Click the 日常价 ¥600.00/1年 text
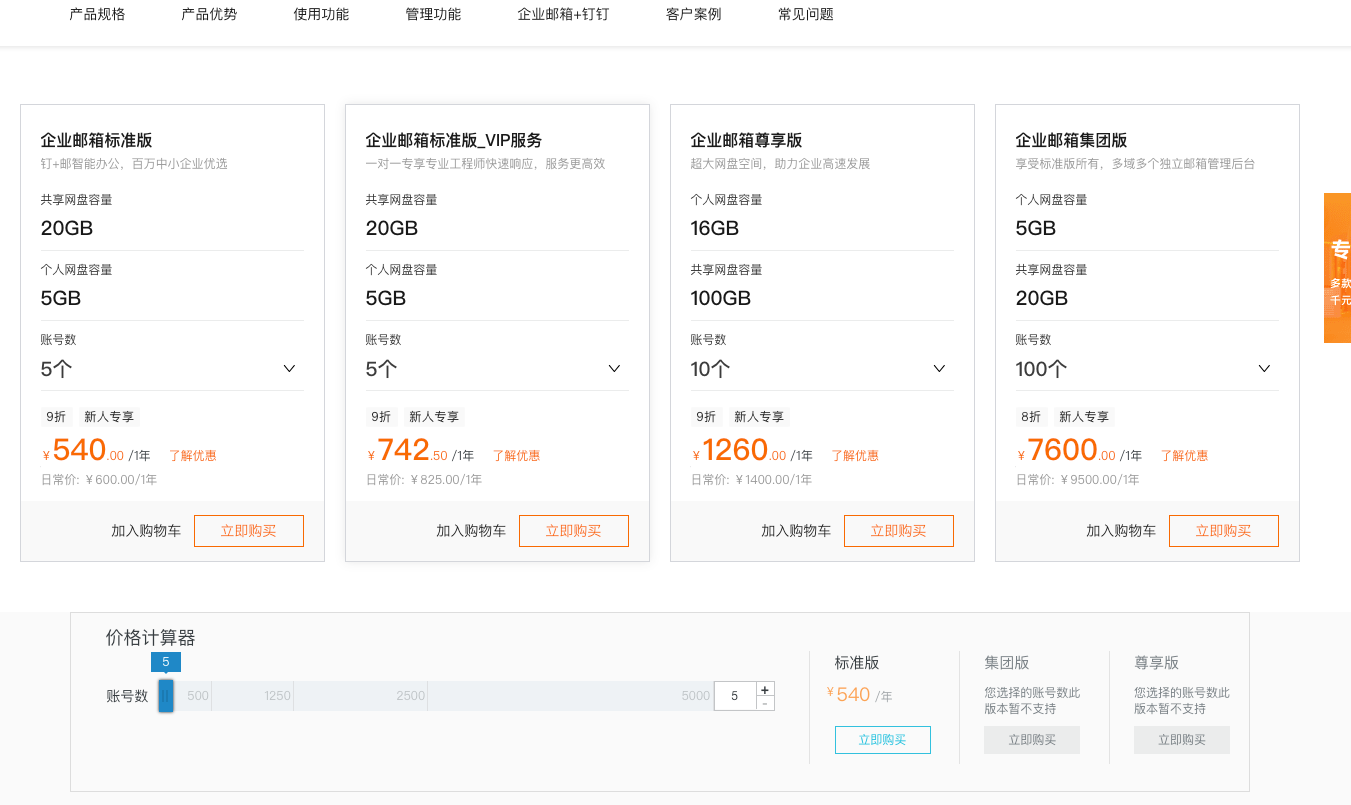1351x805 pixels. (99, 480)
